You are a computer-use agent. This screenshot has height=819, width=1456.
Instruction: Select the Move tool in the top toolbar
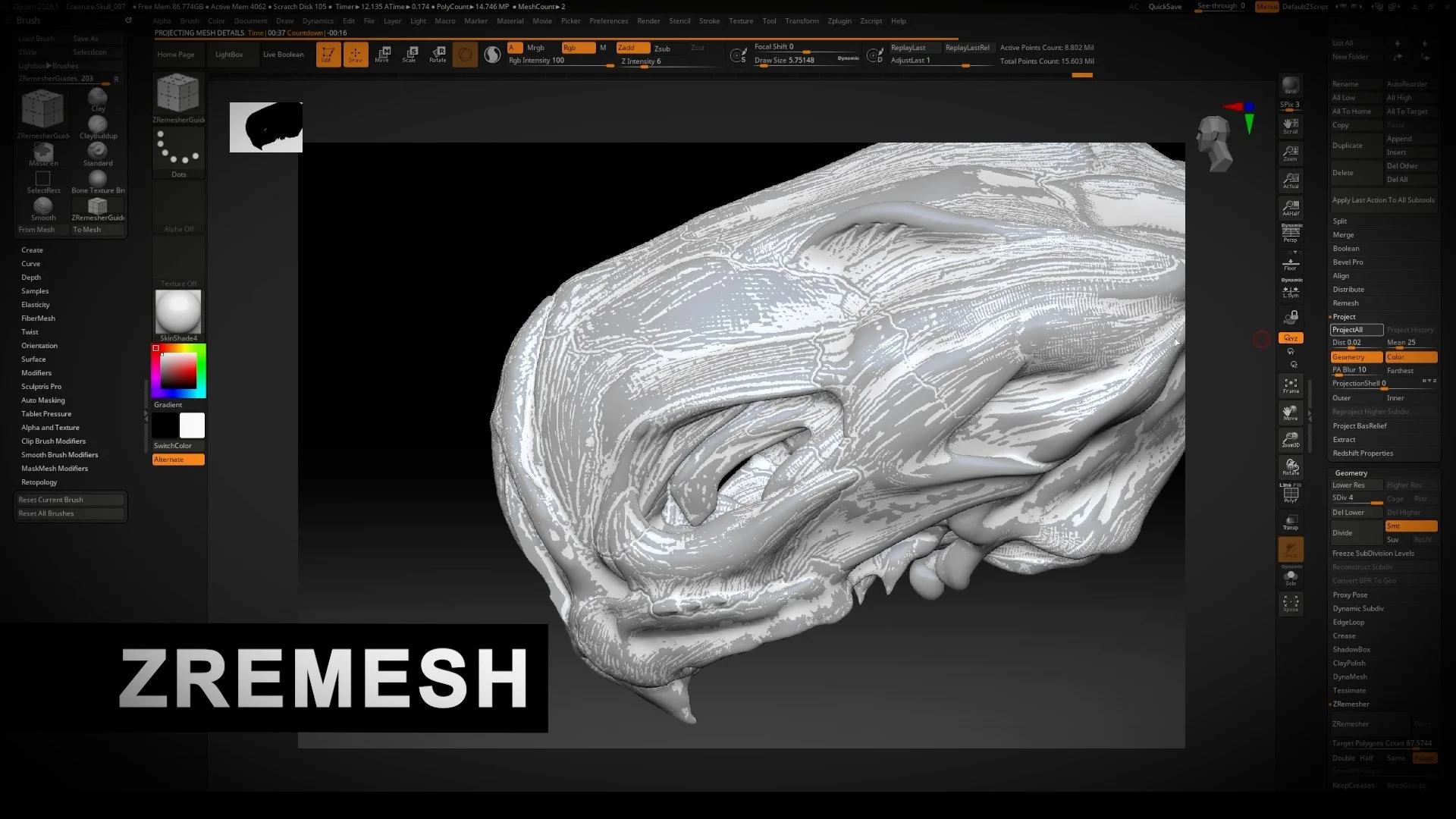(x=382, y=54)
